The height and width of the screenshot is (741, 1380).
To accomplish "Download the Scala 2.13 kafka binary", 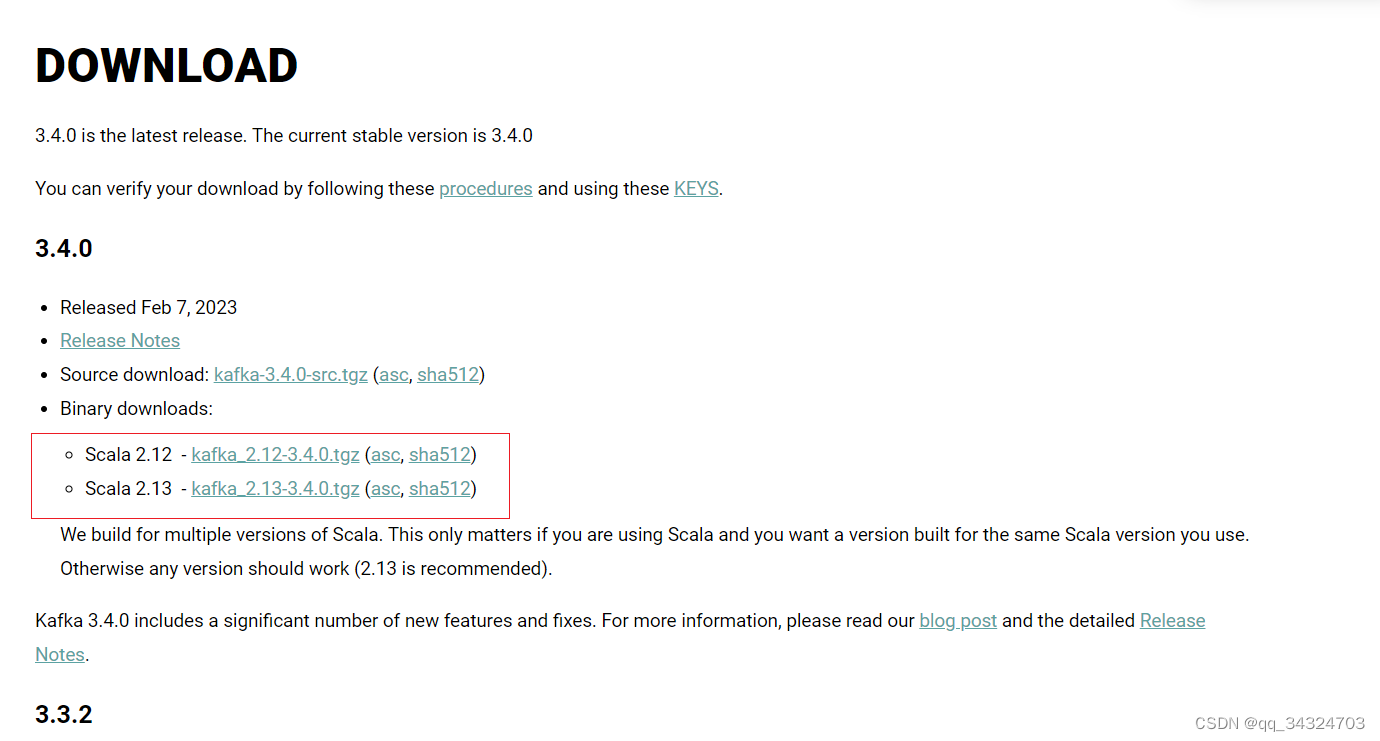I will click(x=275, y=488).
